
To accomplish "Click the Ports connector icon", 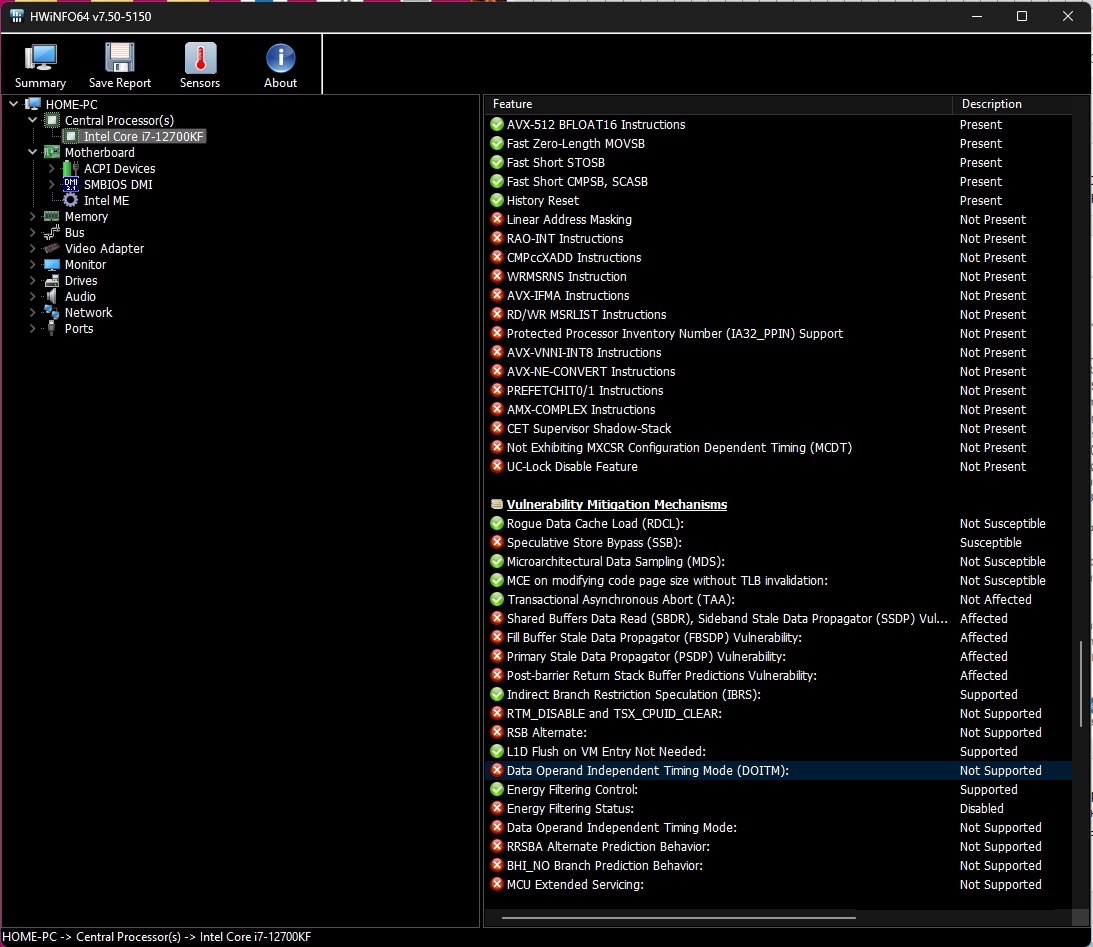I will pyautogui.click(x=52, y=329).
